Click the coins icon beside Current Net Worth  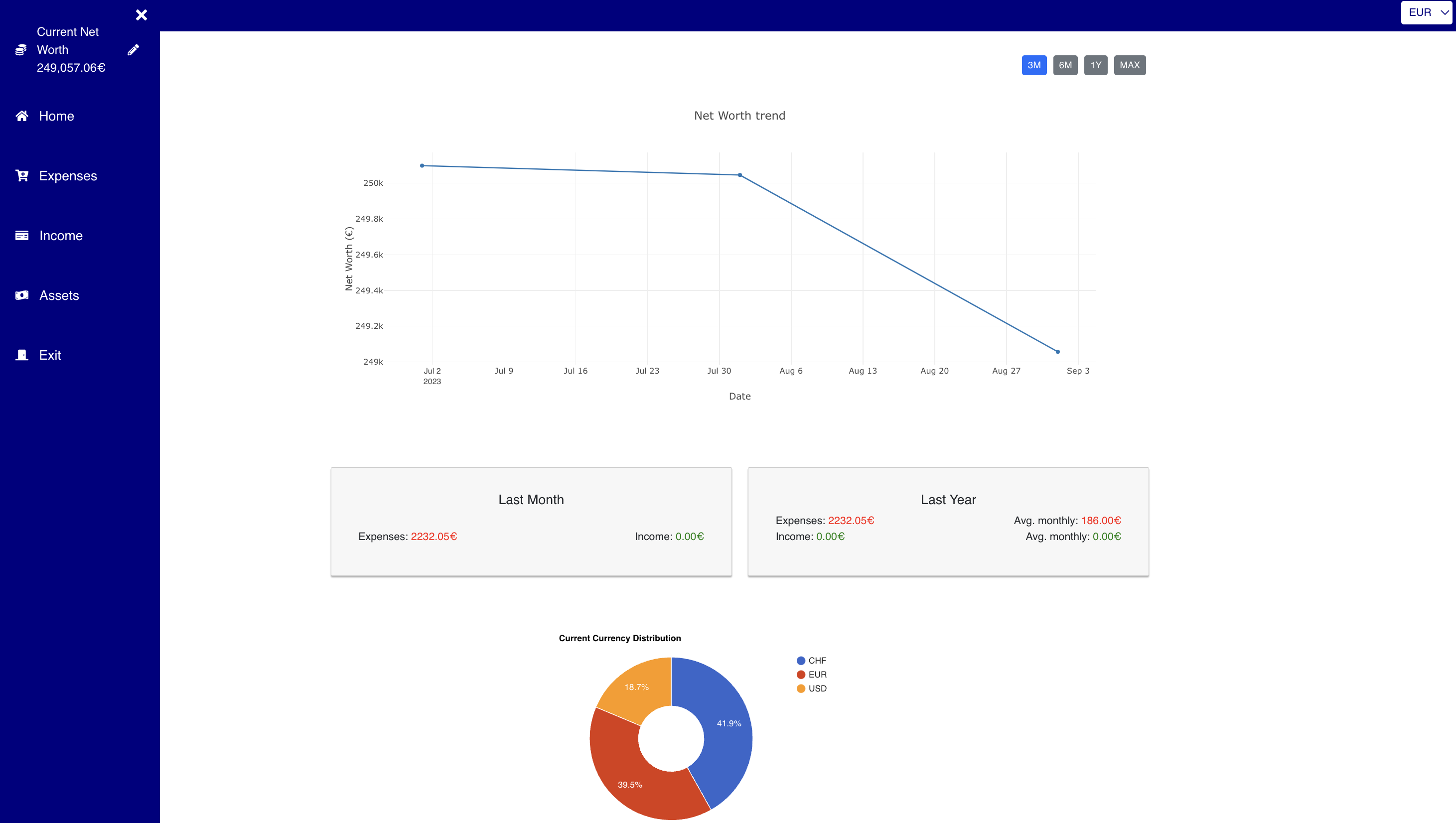coord(21,50)
